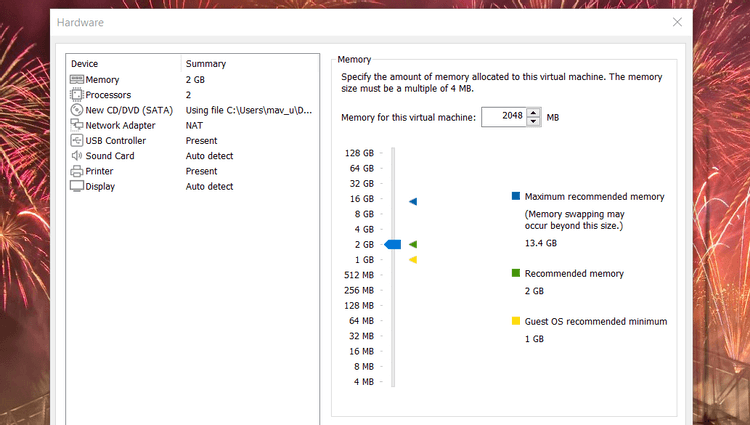Viewport: 750px width, 425px height.
Task: Click the 16 GB slider scale label
Action: point(362,199)
